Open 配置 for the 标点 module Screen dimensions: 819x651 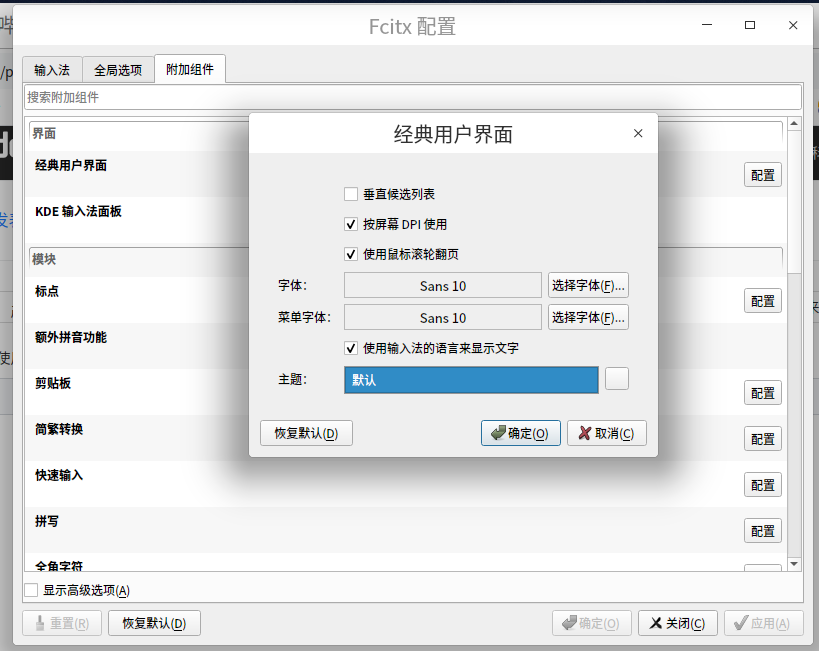click(x=762, y=301)
